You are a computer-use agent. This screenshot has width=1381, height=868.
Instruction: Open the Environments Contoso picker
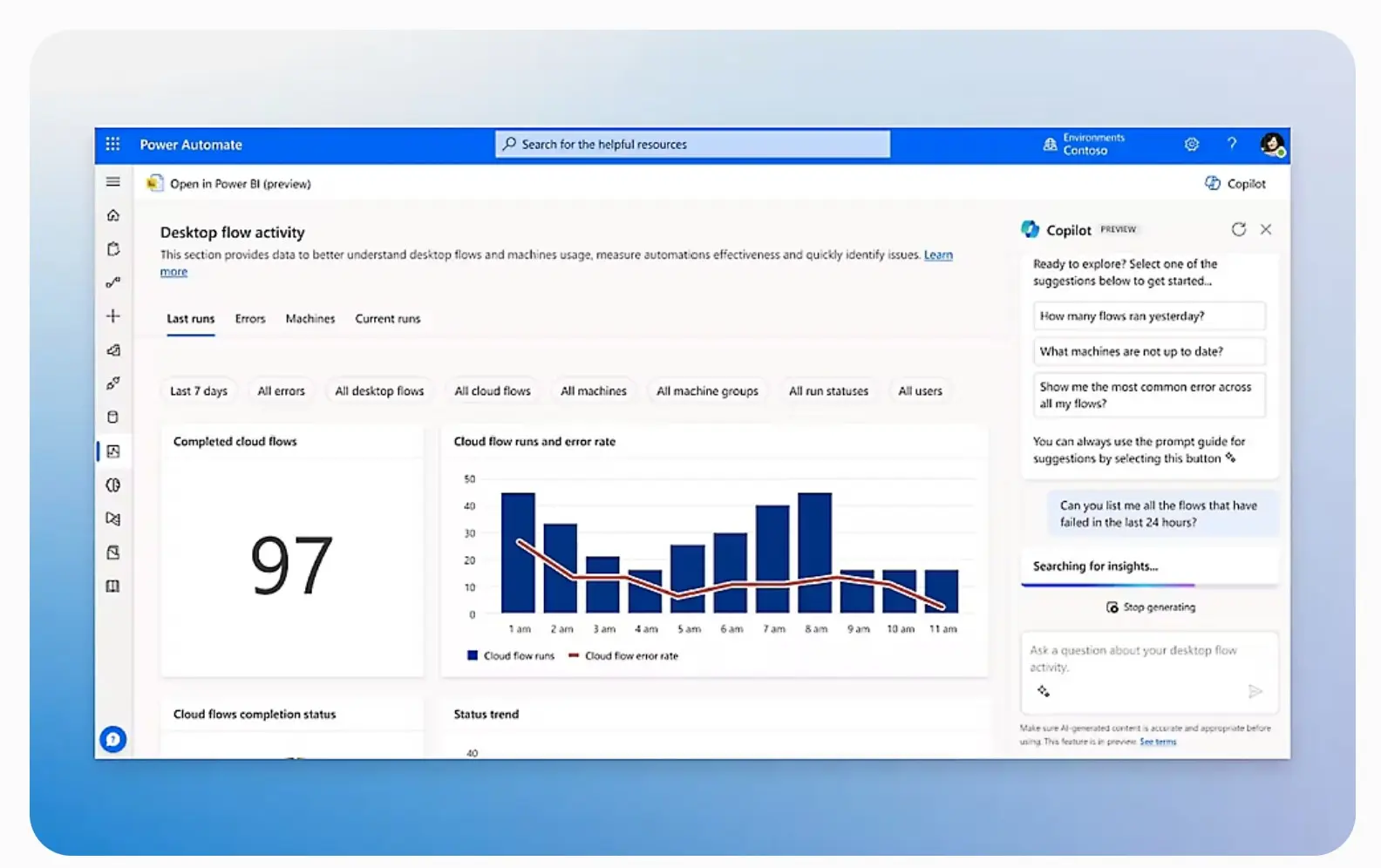click(1084, 145)
